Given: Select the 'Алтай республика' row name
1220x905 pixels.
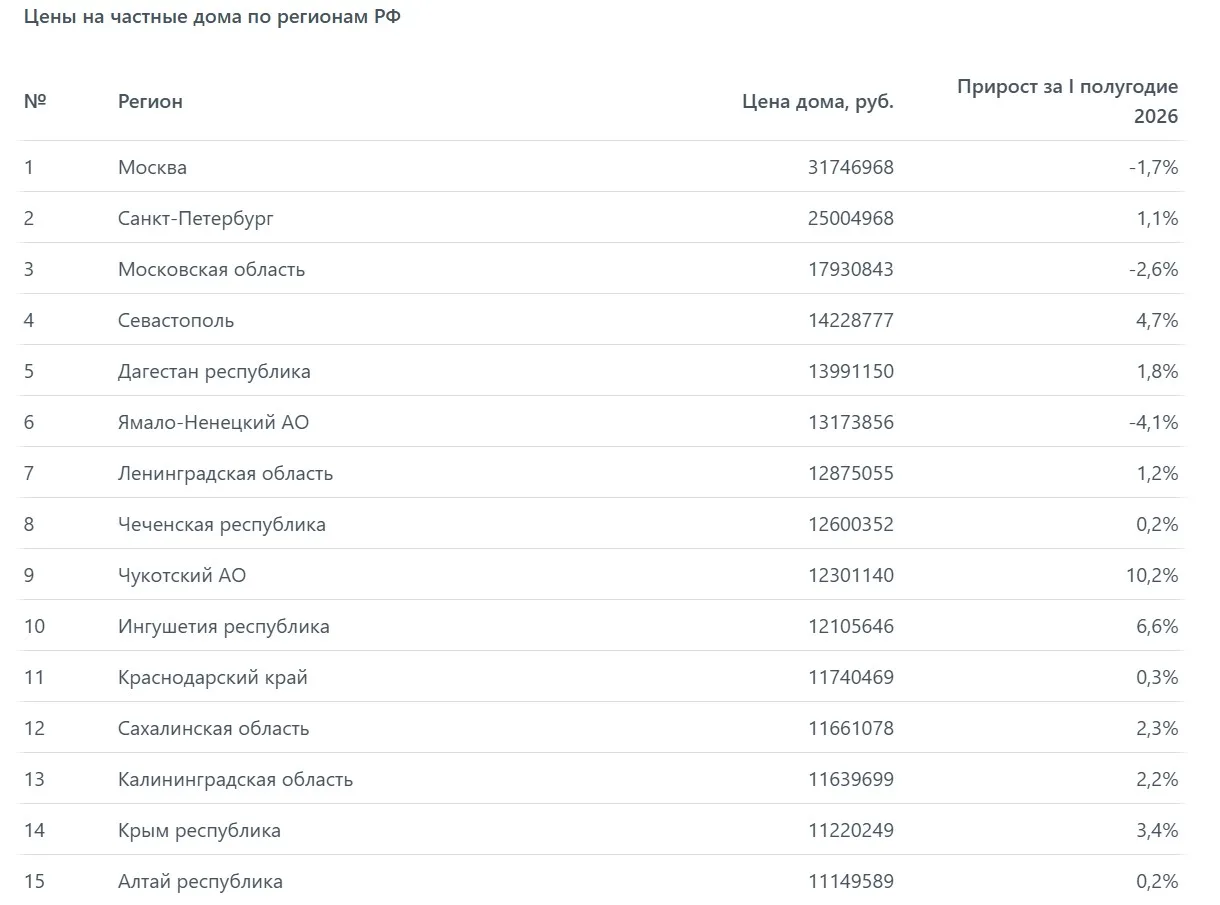Looking at the screenshot, I should (200, 881).
